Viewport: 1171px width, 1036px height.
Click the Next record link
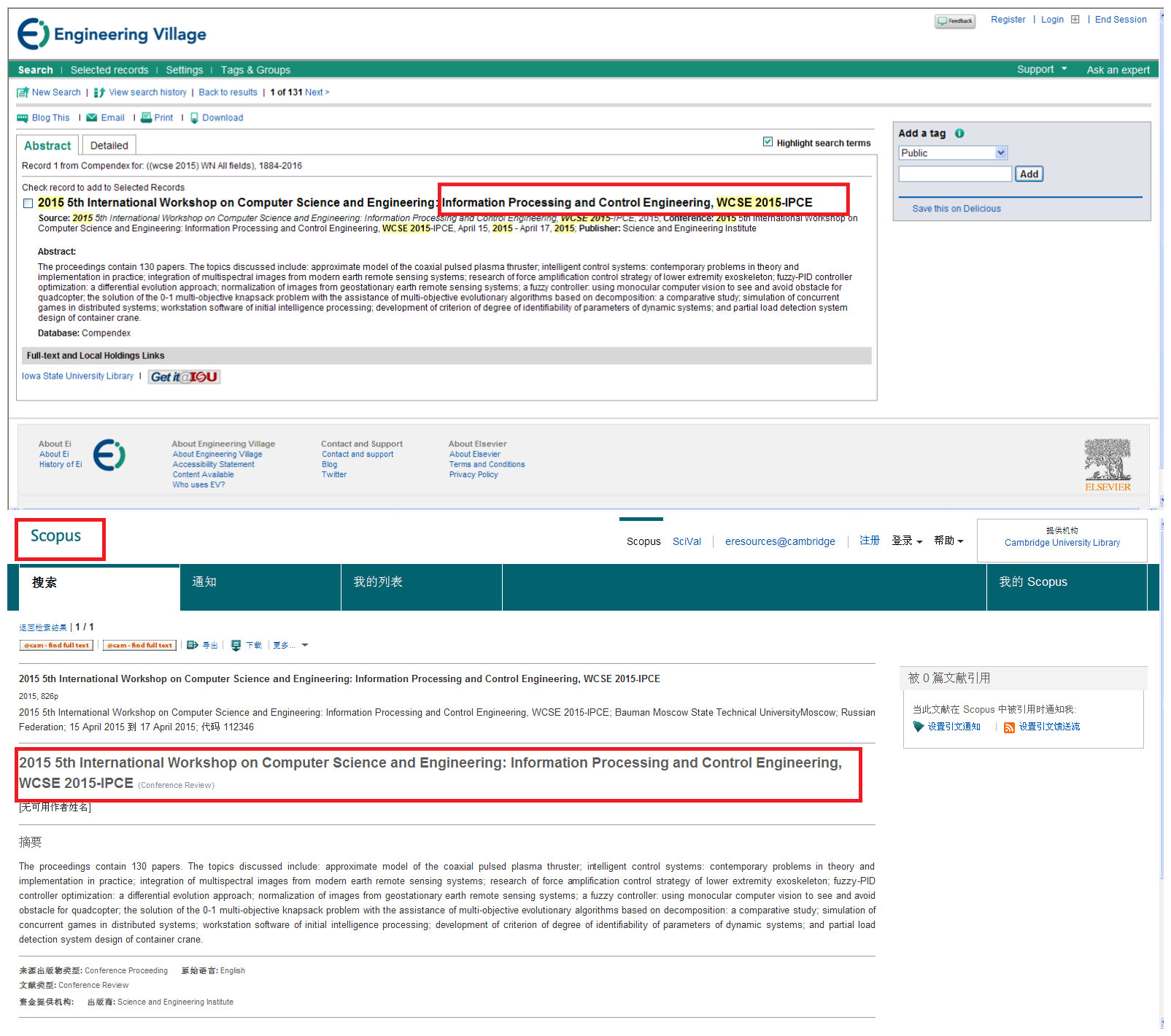pos(317,93)
